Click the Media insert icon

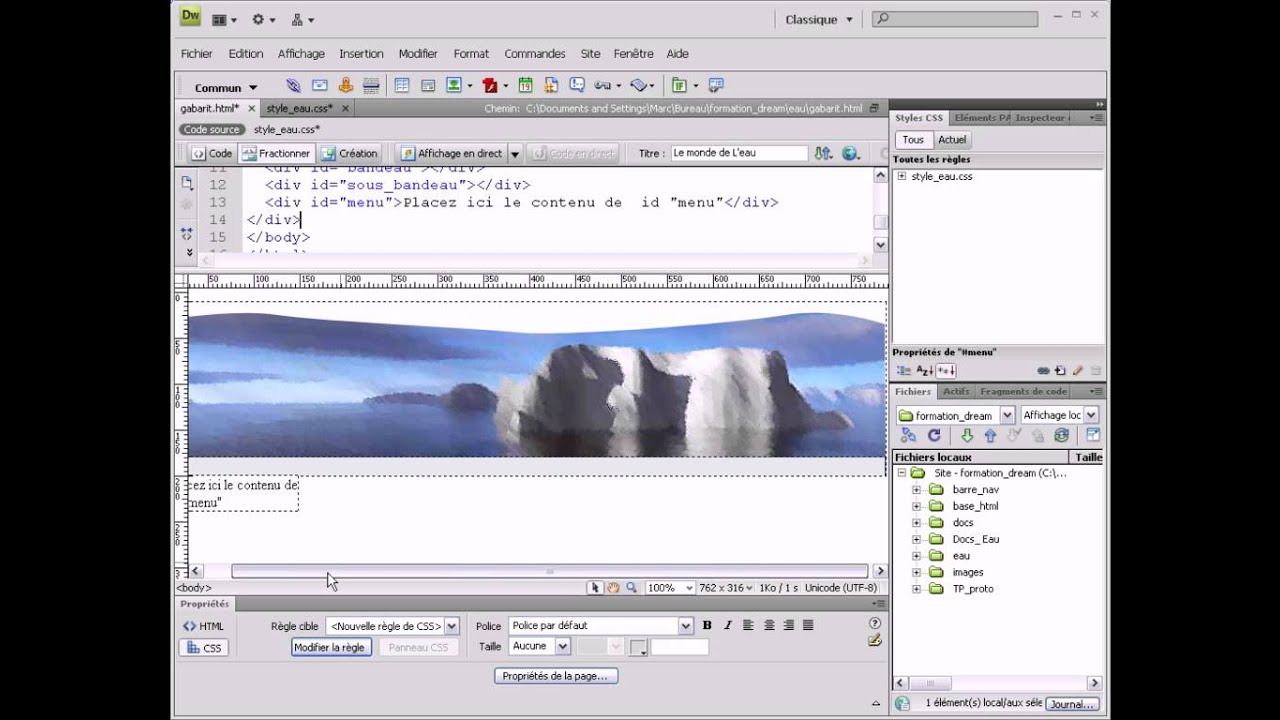tap(490, 86)
